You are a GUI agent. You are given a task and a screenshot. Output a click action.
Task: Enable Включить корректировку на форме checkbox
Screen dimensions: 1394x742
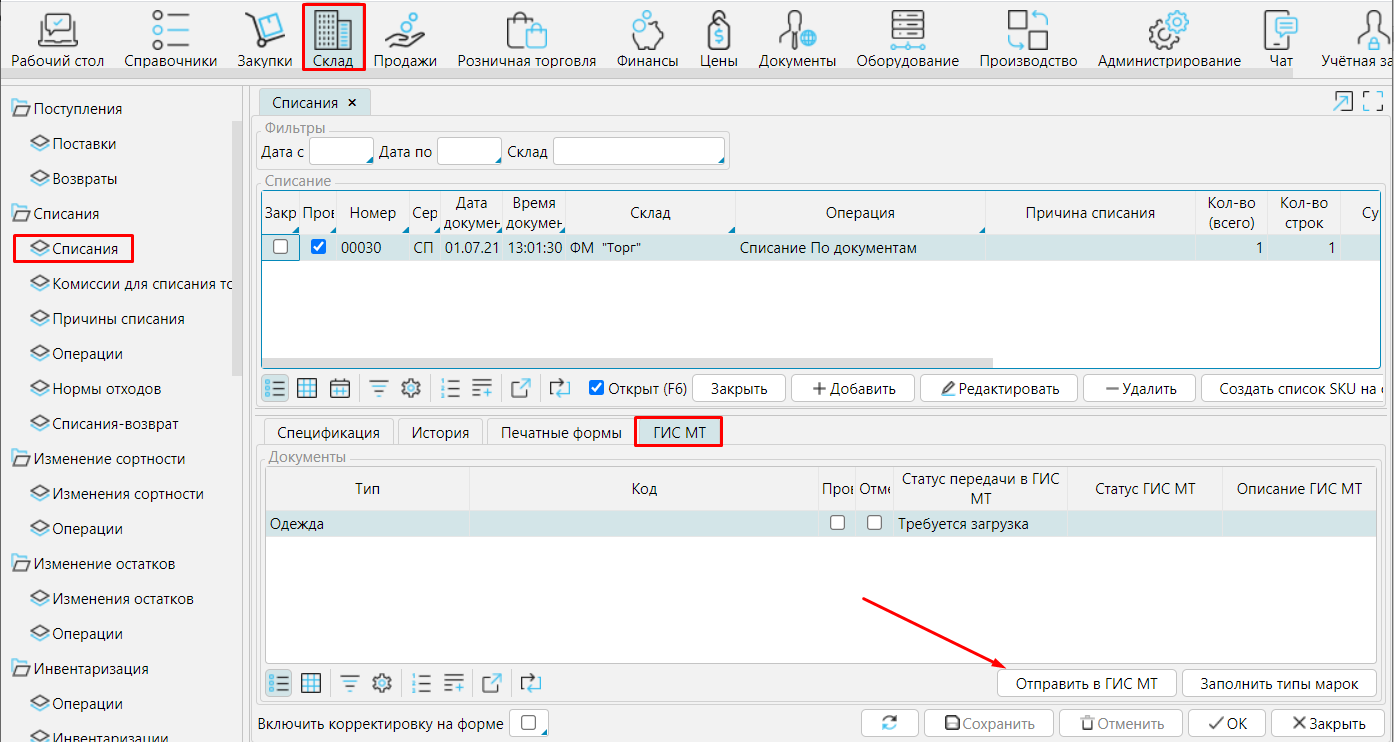(x=528, y=723)
